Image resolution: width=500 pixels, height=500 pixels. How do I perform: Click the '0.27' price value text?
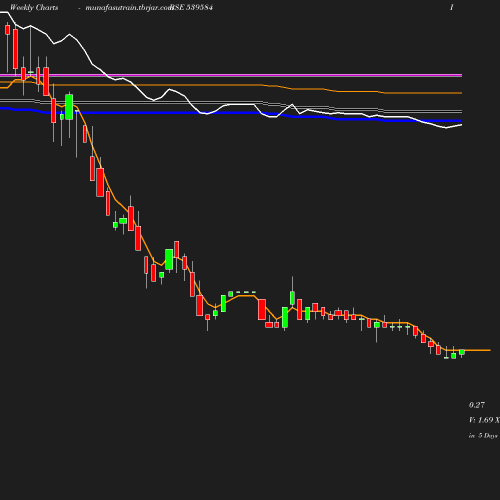tap(477, 405)
